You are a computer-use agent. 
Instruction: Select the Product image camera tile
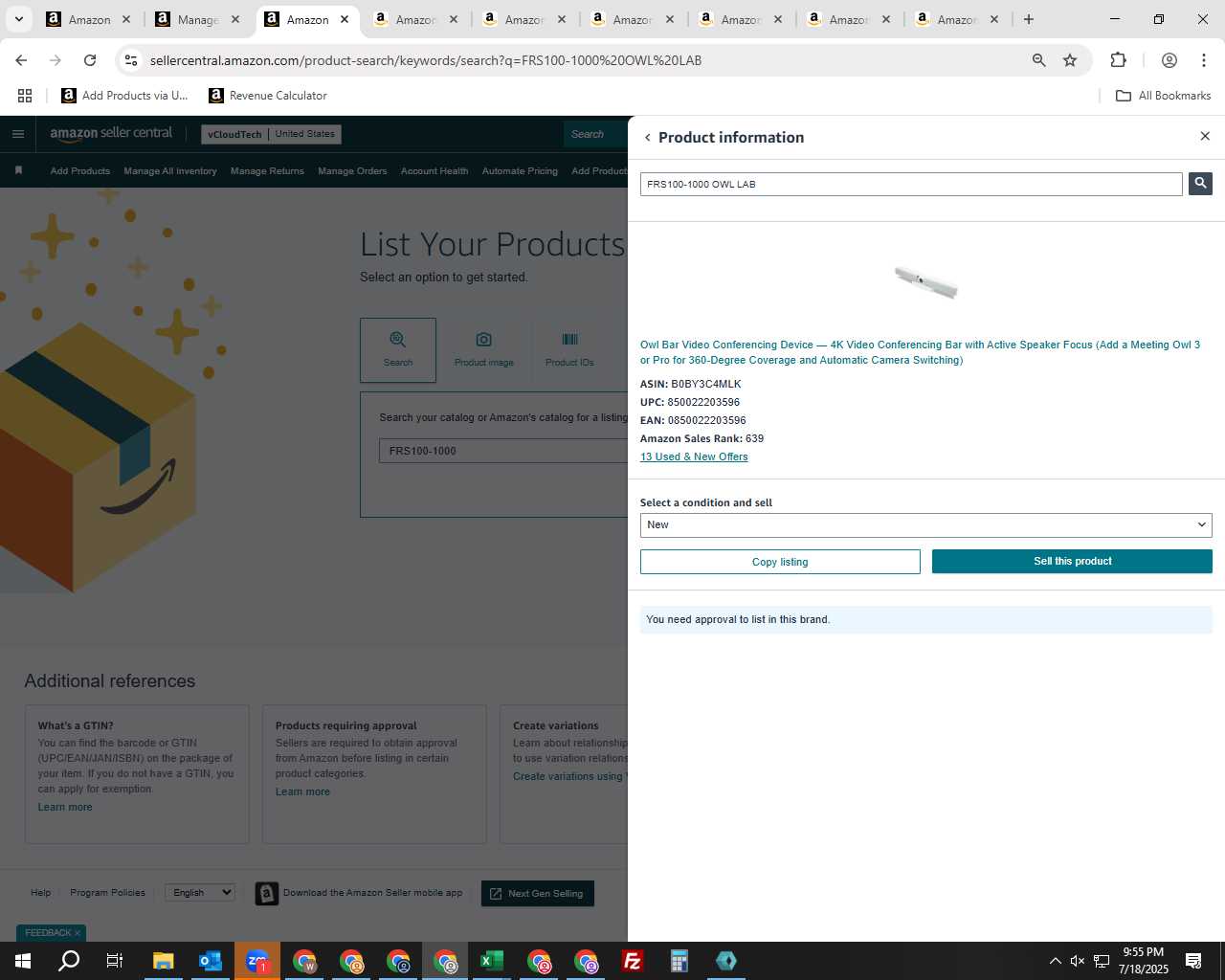484,350
